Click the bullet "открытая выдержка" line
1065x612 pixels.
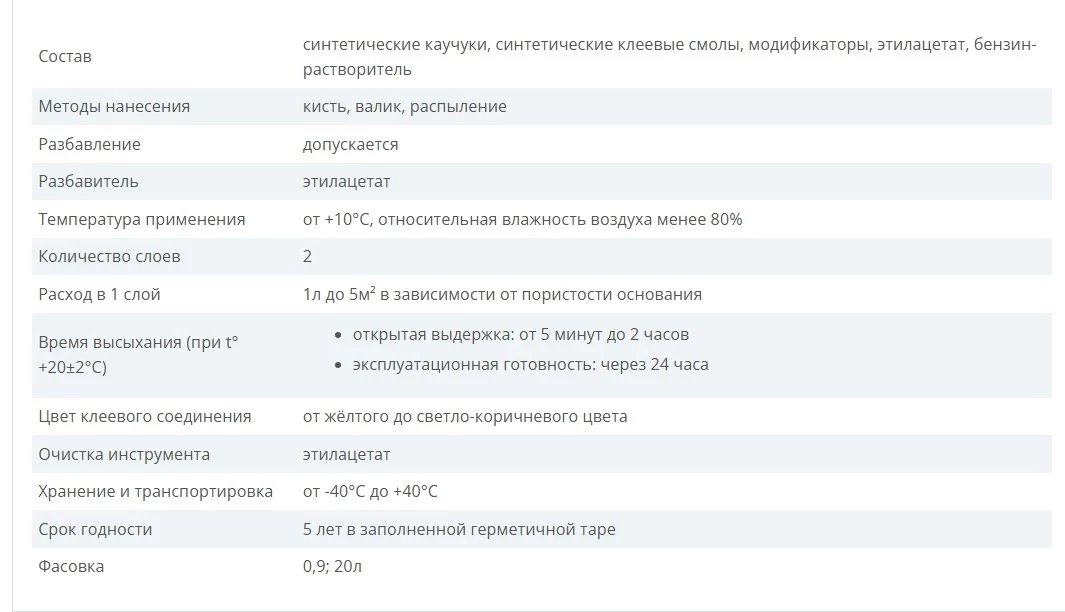click(520, 334)
